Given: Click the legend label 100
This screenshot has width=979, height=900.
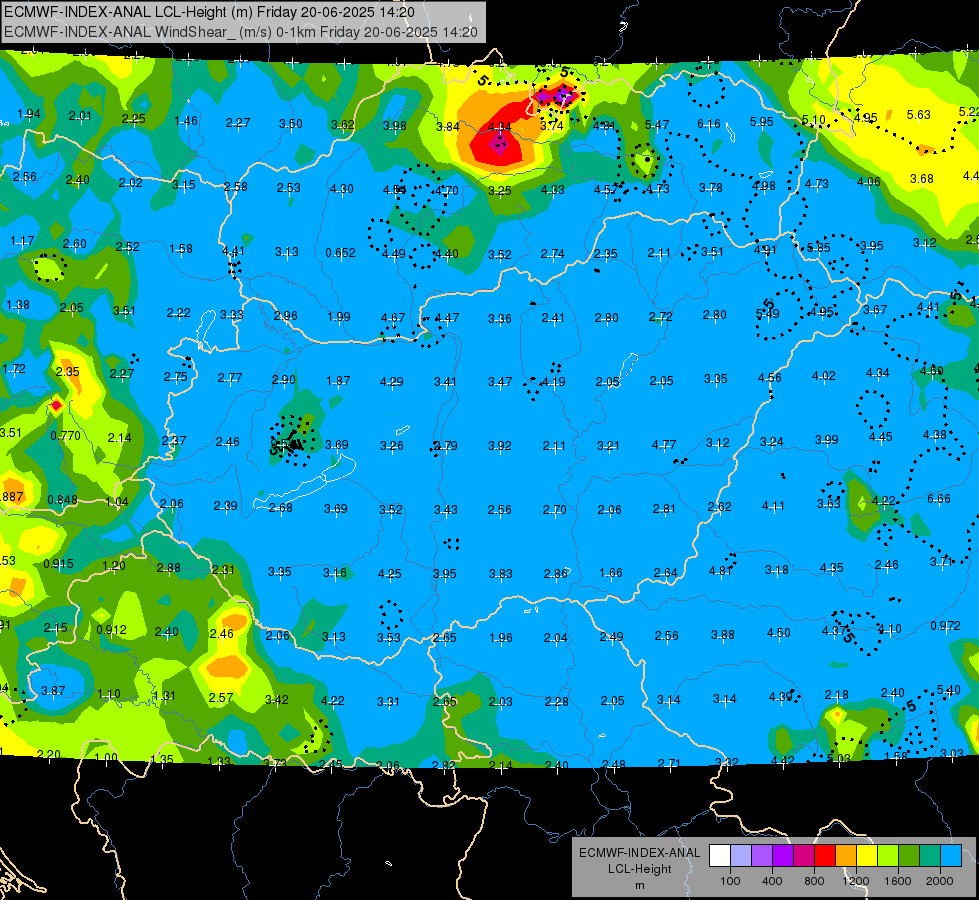Looking at the screenshot, I should click(730, 881).
